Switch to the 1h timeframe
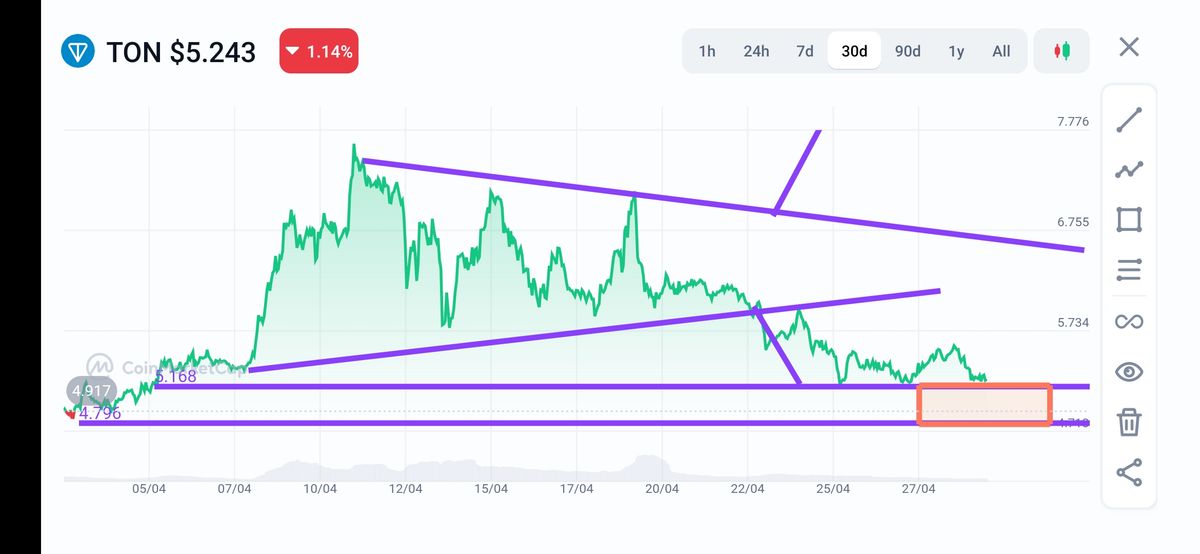The height and width of the screenshot is (554, 1200). coord(707,51)
